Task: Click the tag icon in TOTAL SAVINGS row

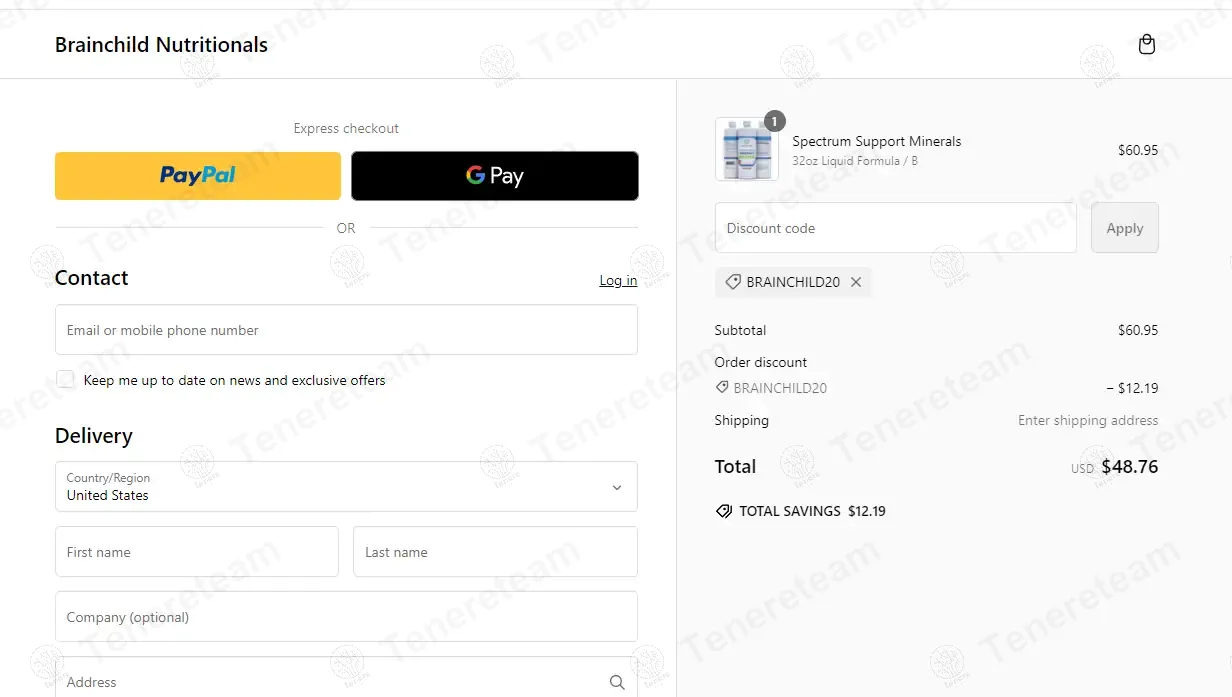Action: [x=724, y=511]
